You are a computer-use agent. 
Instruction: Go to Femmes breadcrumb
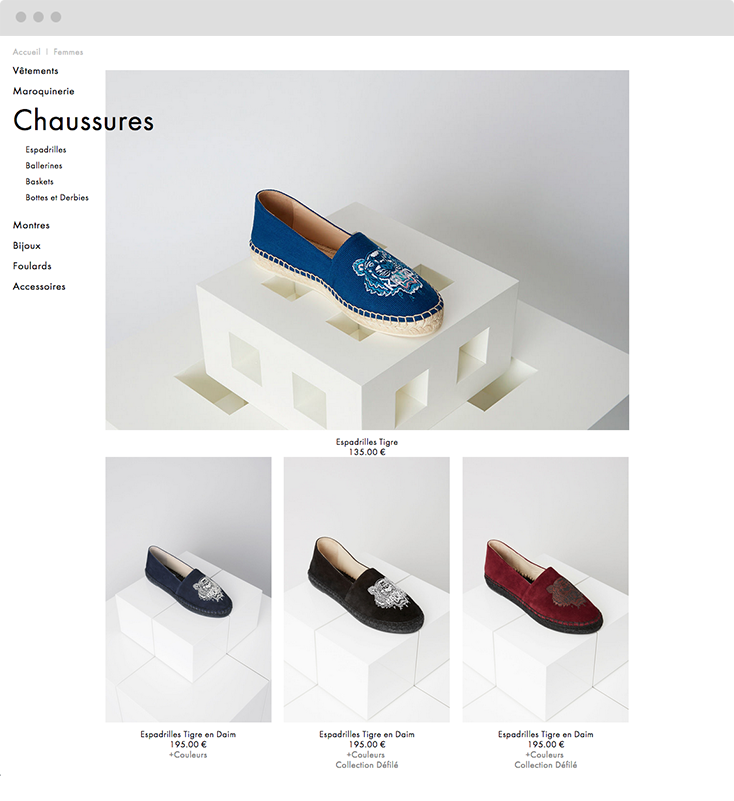click(68, 52)
